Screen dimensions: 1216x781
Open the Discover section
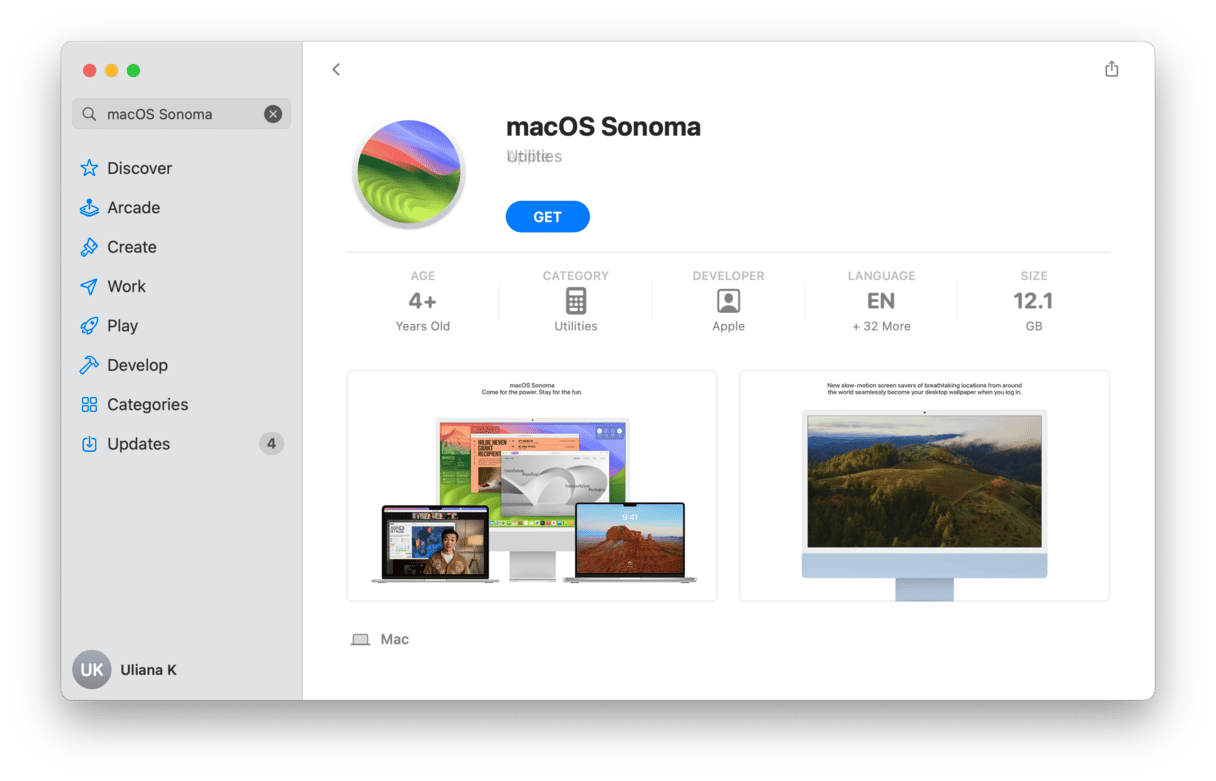tap(139, 168)
